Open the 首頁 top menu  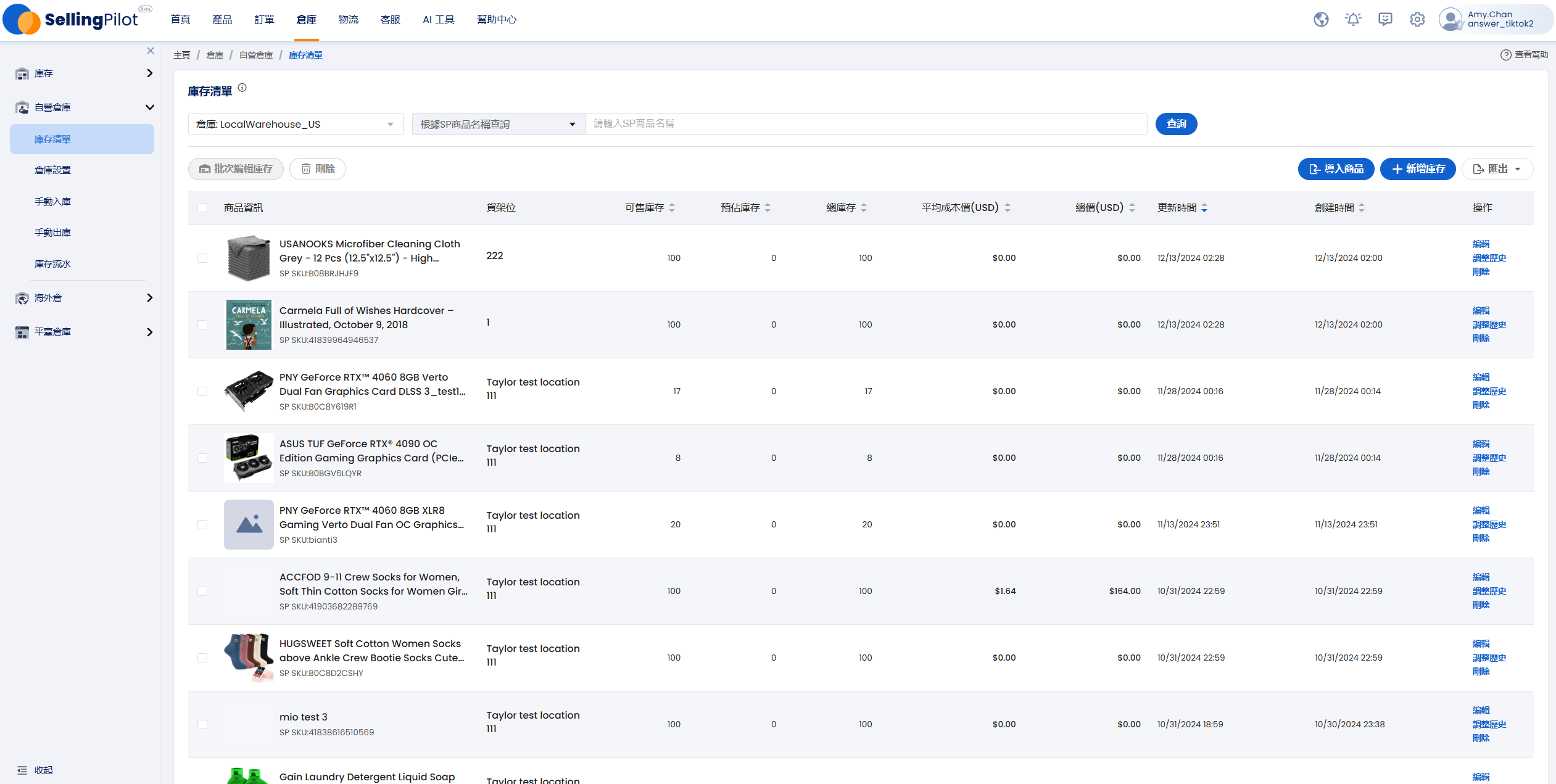(180, 20)
